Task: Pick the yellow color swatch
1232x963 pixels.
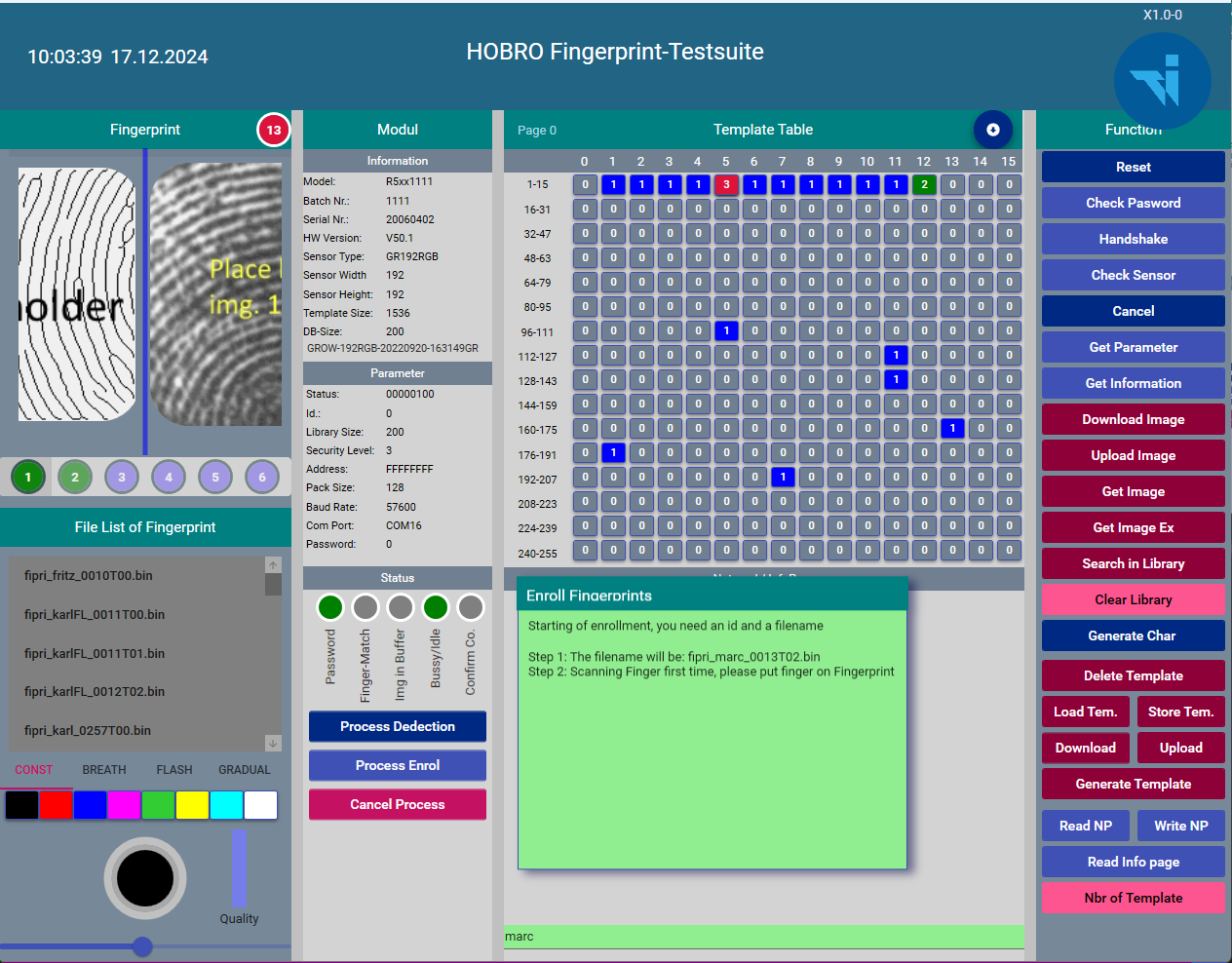Action: click(192, 805)
